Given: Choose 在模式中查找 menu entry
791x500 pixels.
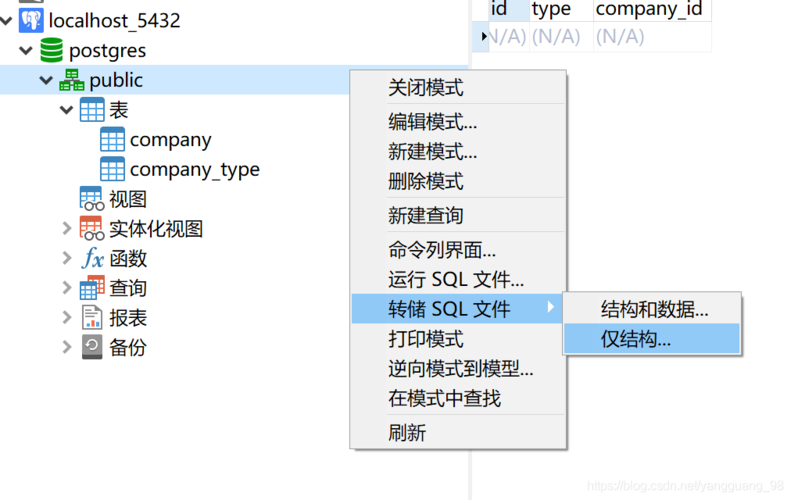Looking at the screenshot, I should click(458, 399).
